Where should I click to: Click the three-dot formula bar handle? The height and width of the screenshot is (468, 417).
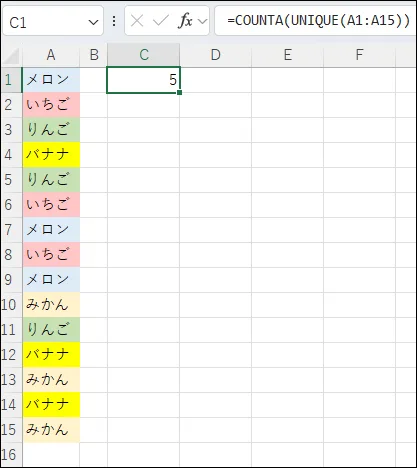click(x=114, y=21)
